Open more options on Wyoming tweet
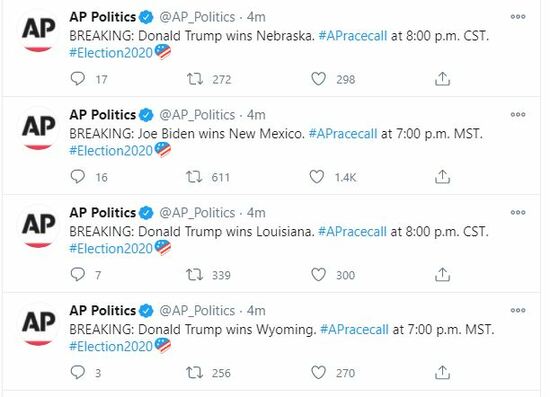 (x=518, y=310)
